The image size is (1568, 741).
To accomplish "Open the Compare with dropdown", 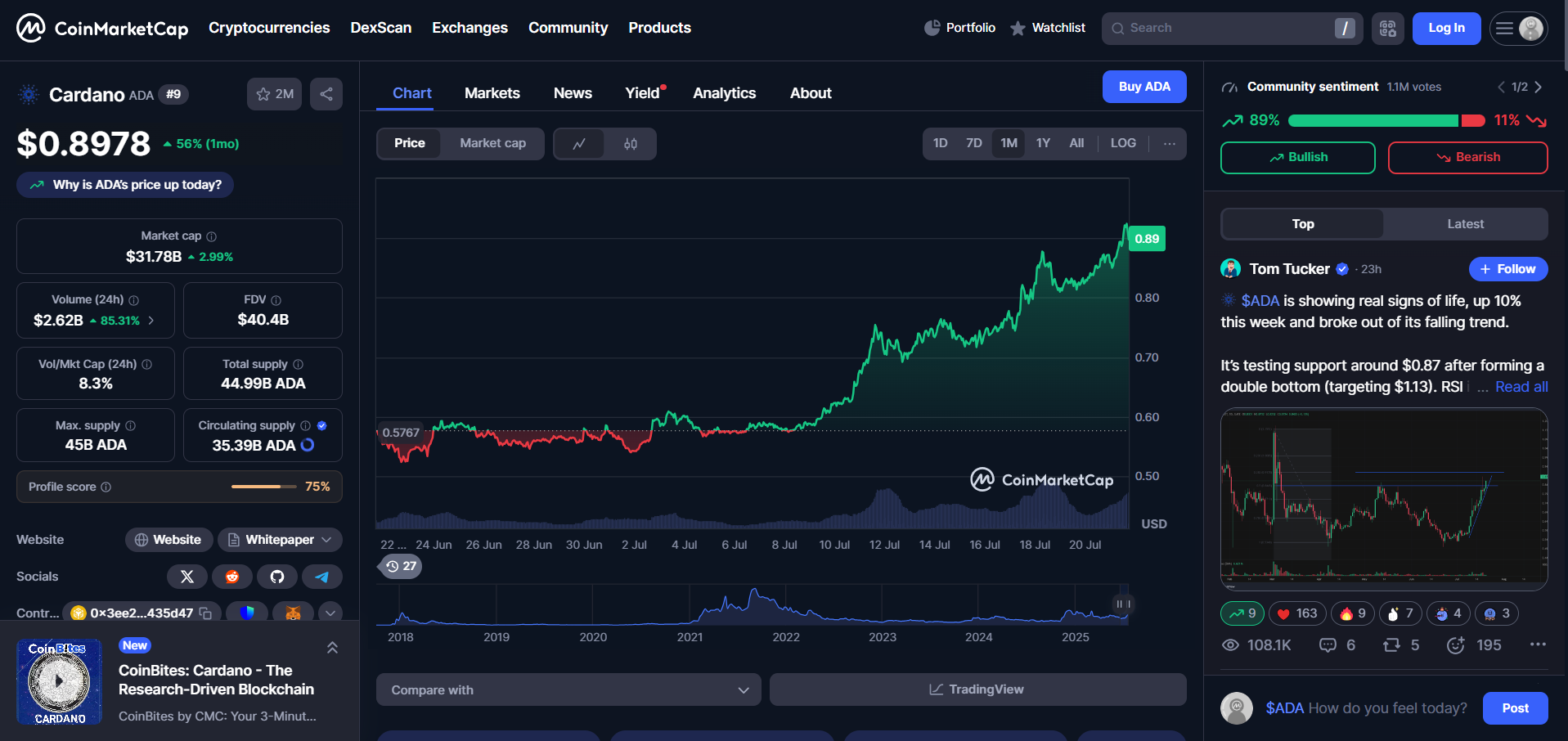I will click(568, 689).
